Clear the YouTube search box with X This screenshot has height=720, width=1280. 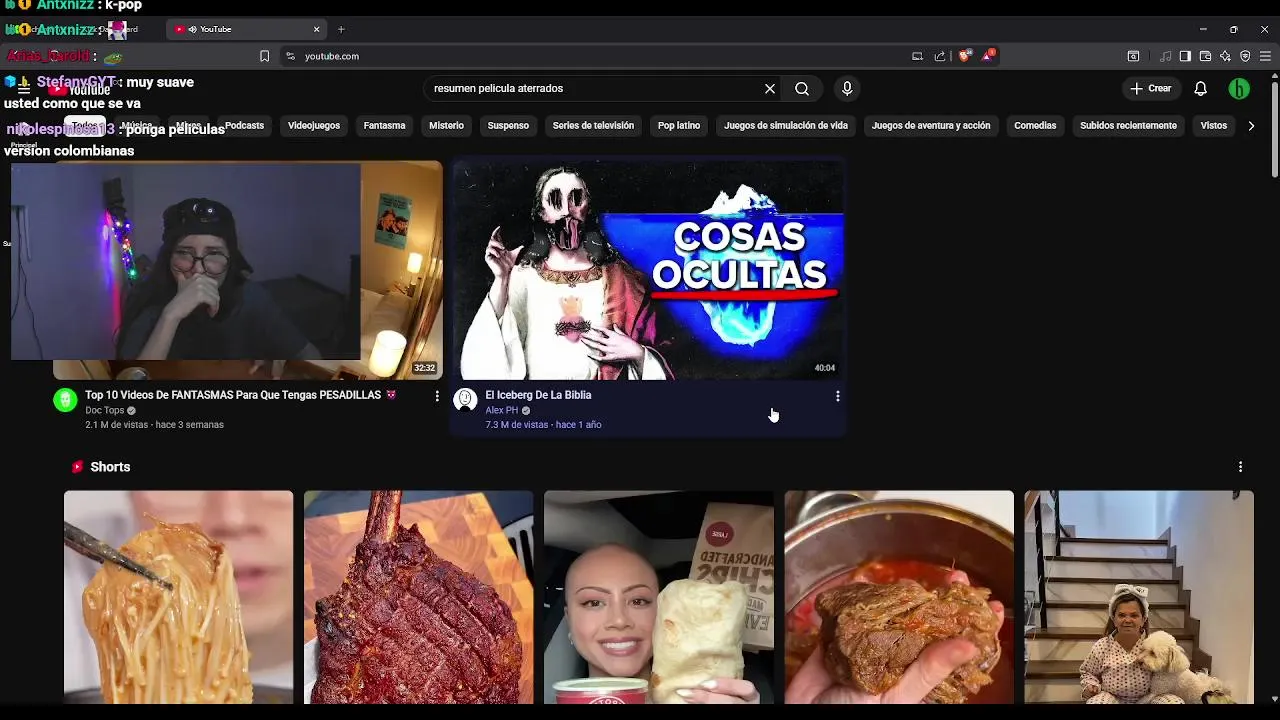coord(770,89)
